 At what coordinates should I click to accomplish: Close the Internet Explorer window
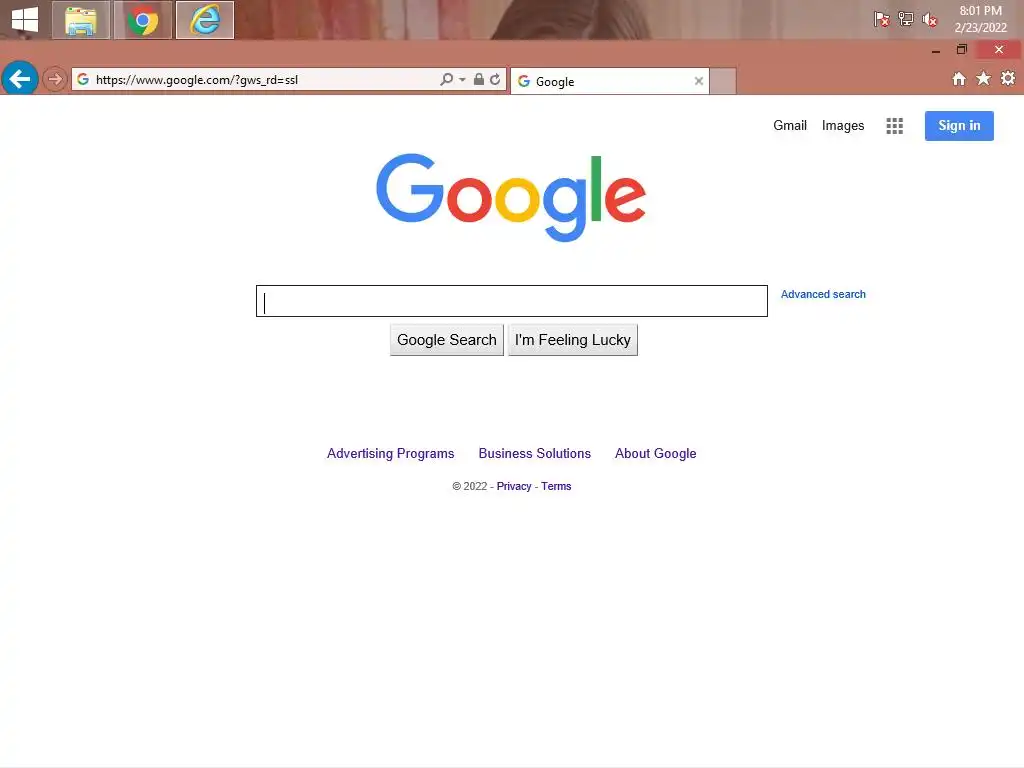(999, 50)
